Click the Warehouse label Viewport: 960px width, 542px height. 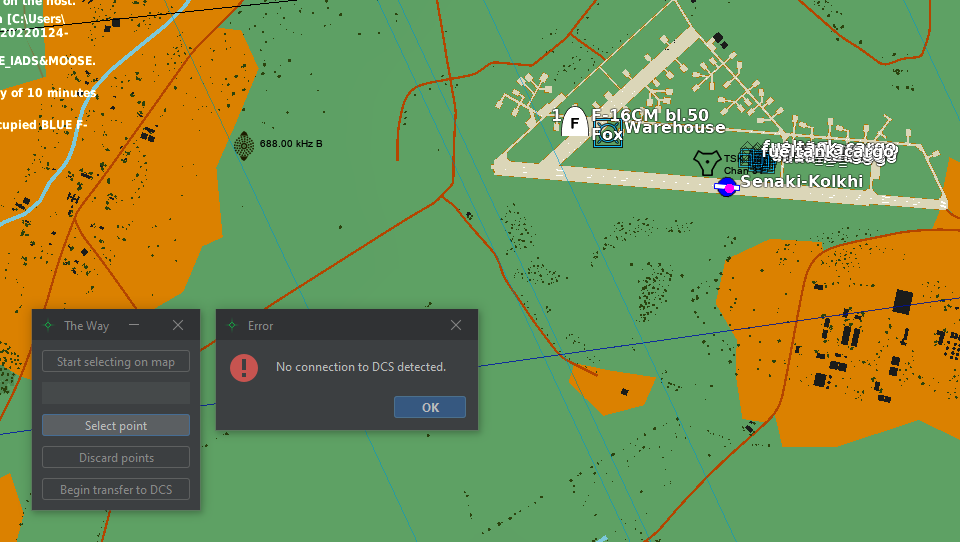pos(675,127)
